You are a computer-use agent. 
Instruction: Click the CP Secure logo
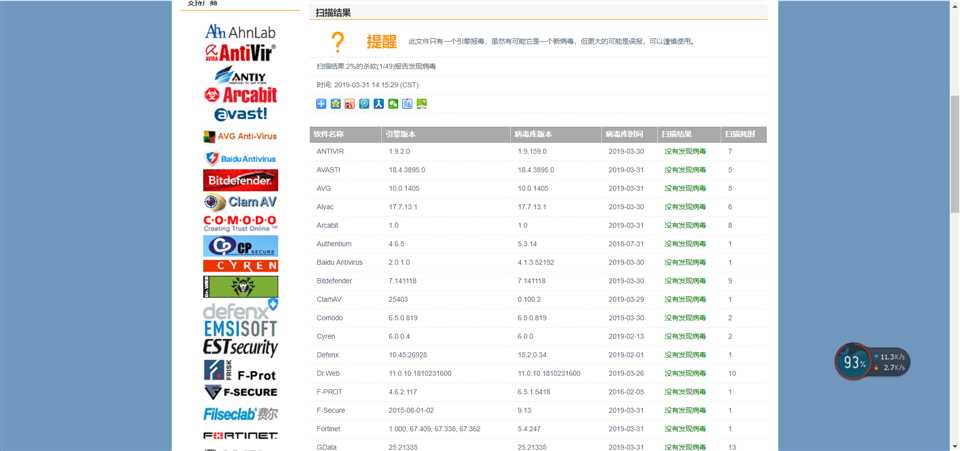click(241, 246)
